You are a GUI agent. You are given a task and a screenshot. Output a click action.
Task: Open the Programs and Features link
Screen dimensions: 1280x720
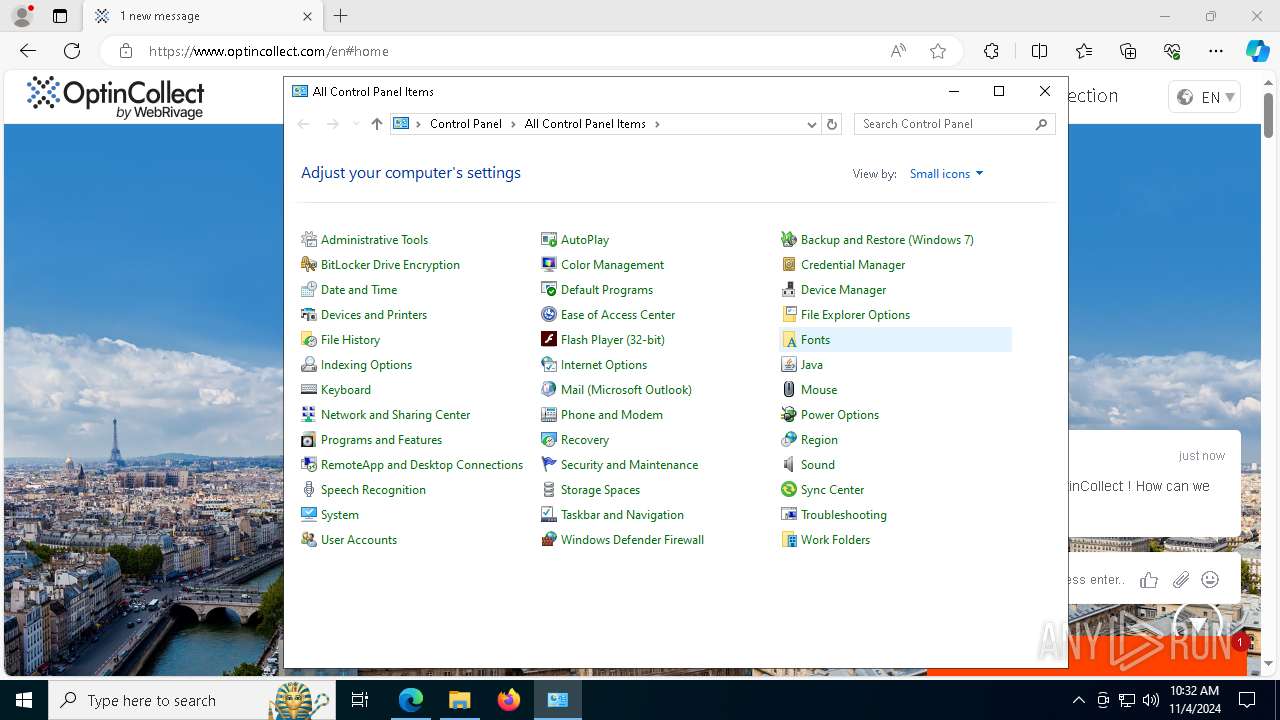381,440
